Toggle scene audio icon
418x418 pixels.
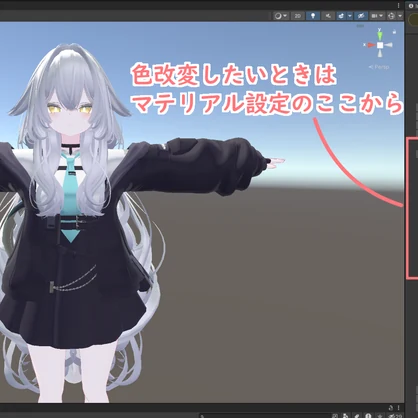328,16
